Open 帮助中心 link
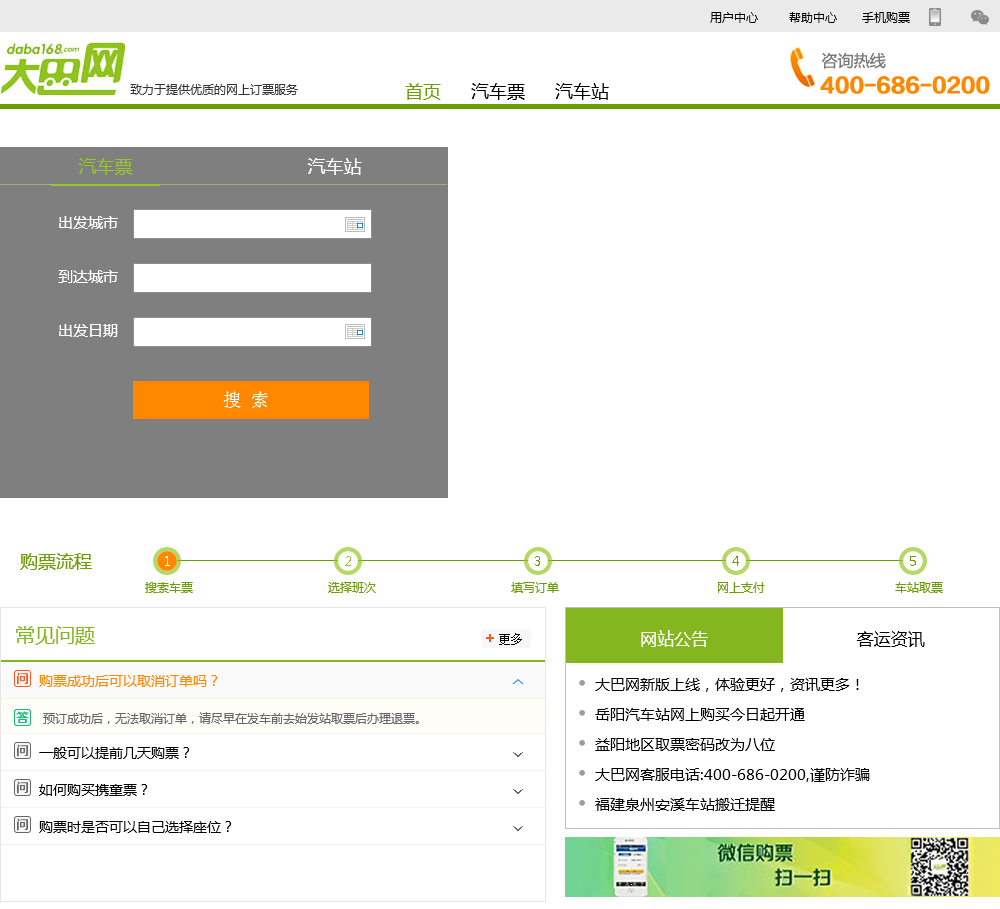This screenshot has height=909, width=1000. click(x=812, y=17)
